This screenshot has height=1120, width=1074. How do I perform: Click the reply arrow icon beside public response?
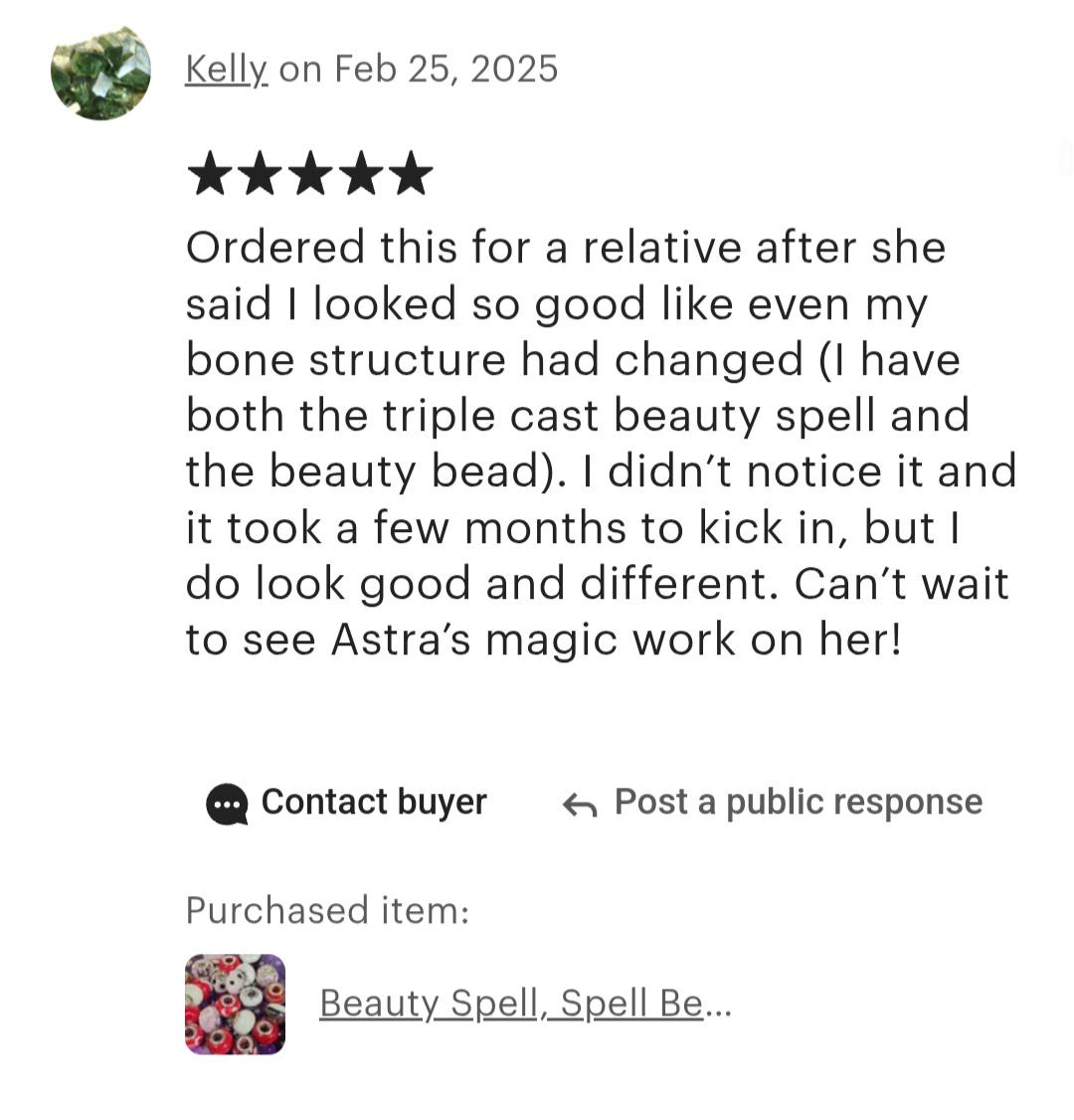pyautogui.click(x=579, y=805)
